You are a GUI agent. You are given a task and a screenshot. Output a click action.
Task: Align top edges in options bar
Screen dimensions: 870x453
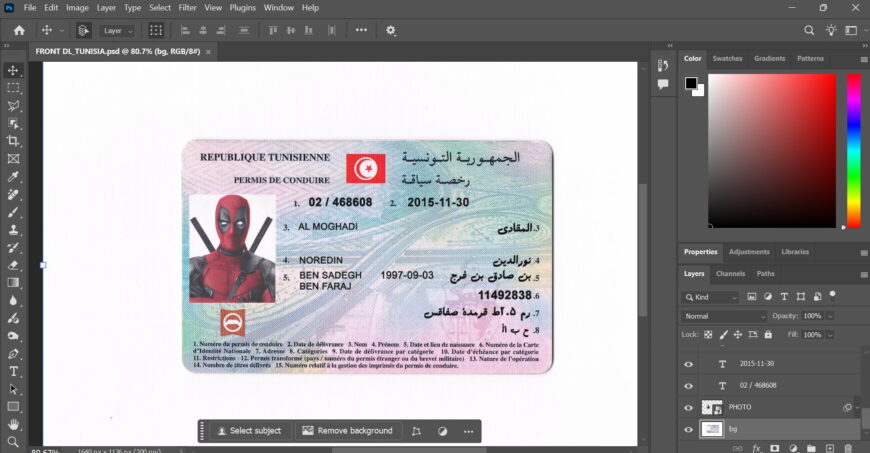273,31
